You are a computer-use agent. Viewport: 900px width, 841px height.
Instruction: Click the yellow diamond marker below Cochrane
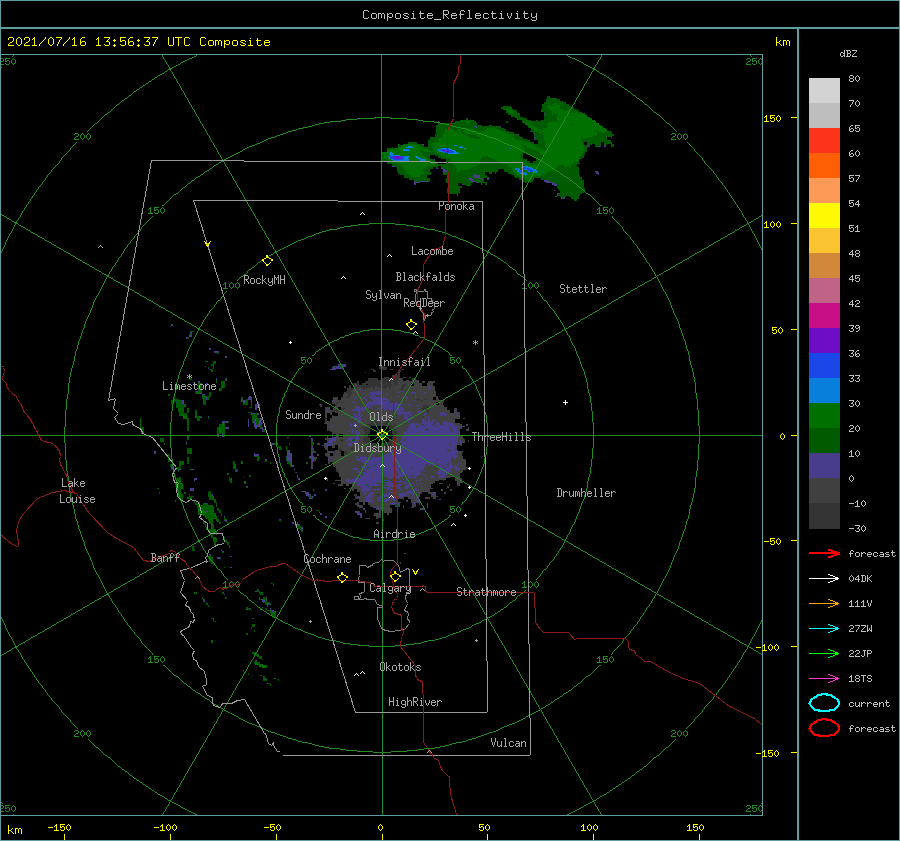pyautogui.click(x=342, y=577)
